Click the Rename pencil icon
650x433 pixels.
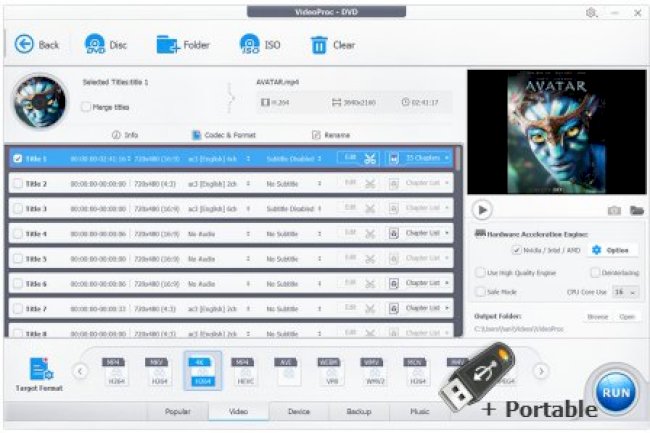(316, 135)
